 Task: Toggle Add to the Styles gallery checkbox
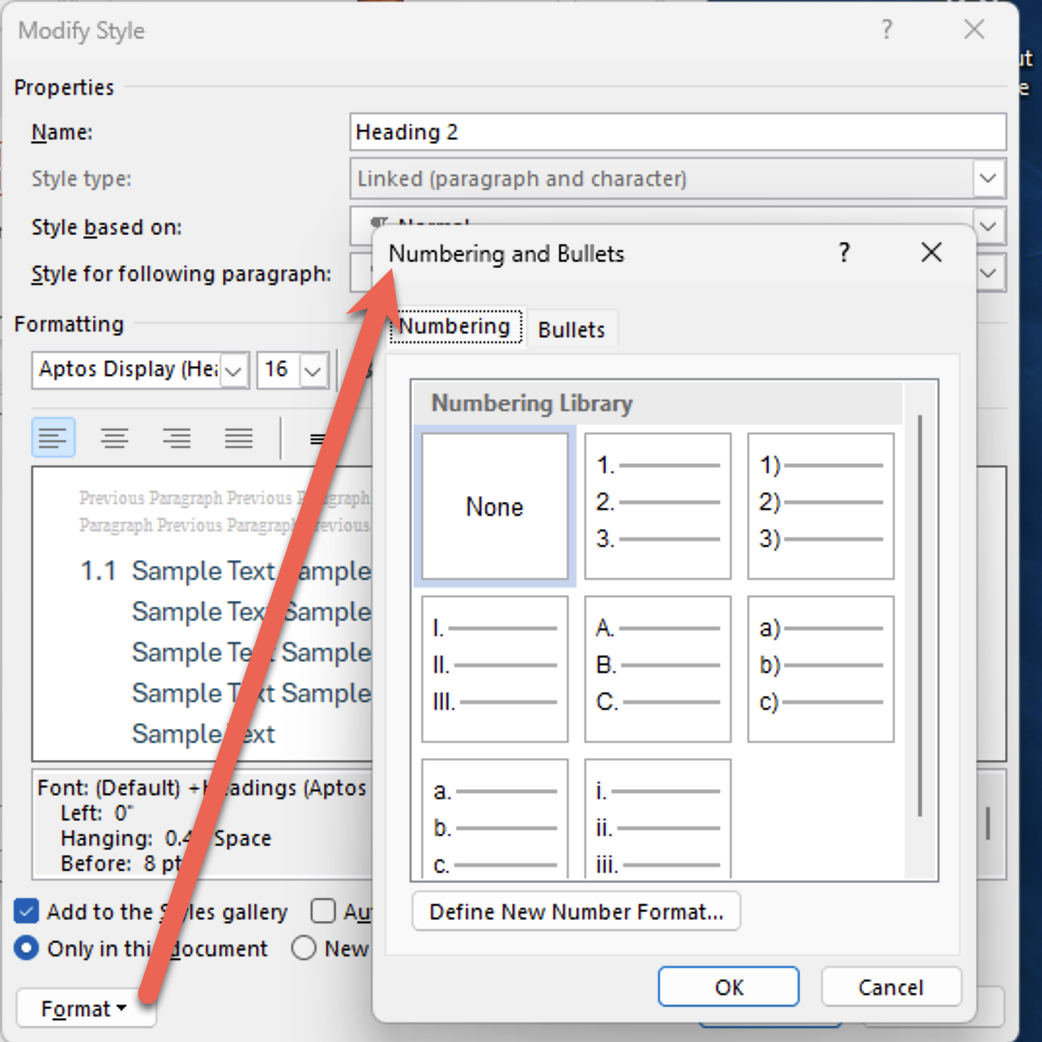[x=28, y=911]
